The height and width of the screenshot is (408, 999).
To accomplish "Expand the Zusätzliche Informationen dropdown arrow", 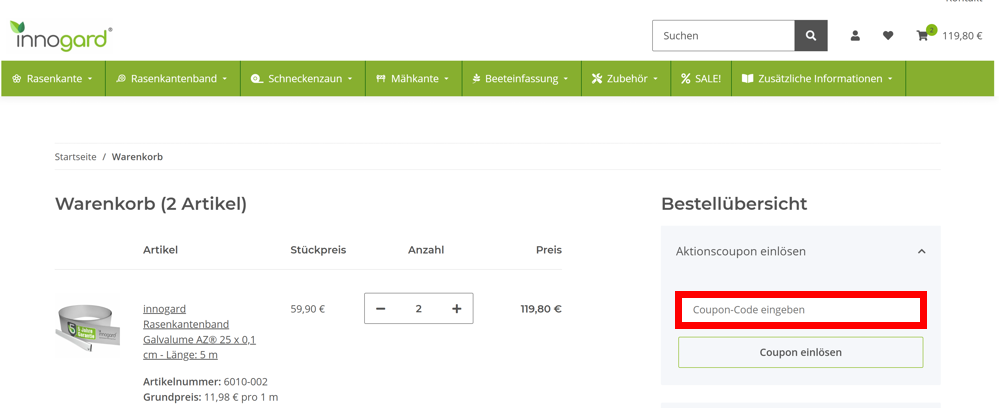I will tap(890, 80).
